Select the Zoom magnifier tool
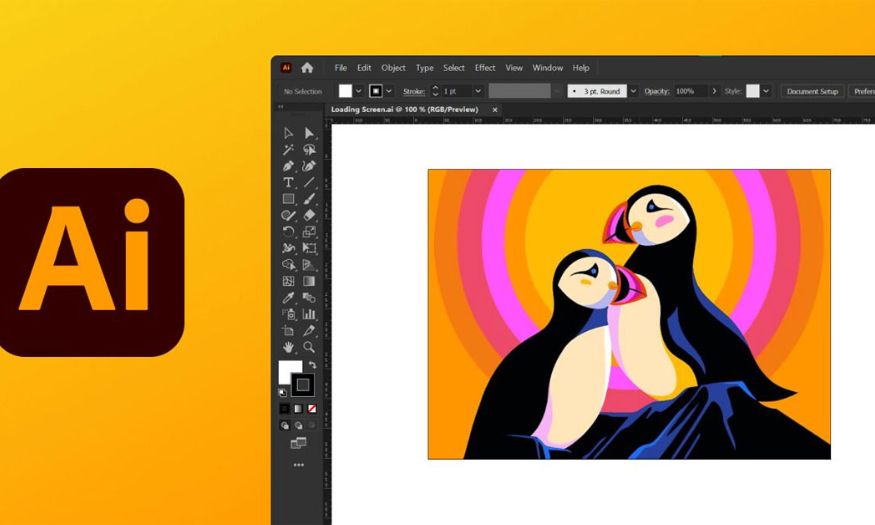This screenshot has width=875, height=525. pyautogui.click(x=309, y=347)
